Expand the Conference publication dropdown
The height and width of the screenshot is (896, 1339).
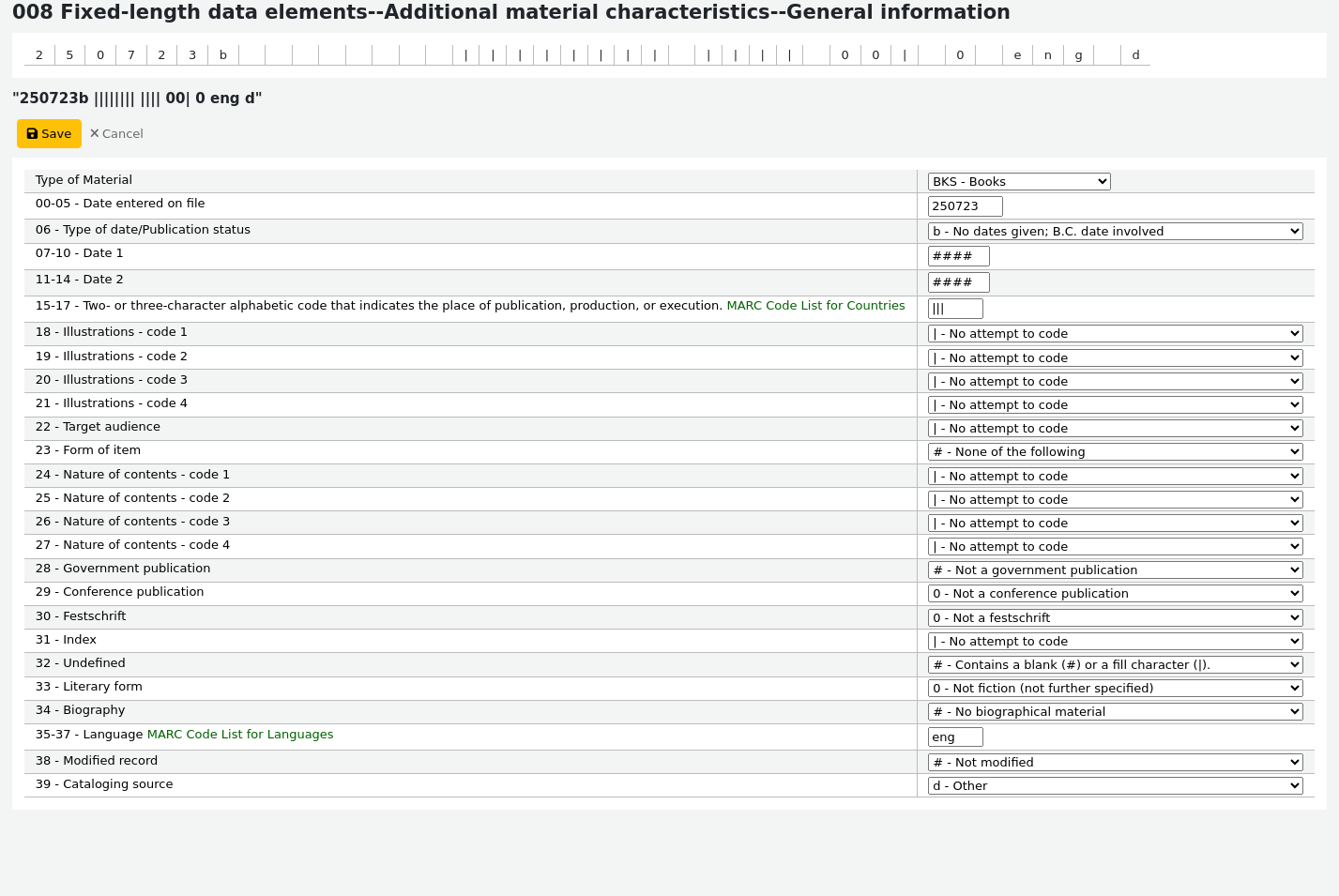1115,594
